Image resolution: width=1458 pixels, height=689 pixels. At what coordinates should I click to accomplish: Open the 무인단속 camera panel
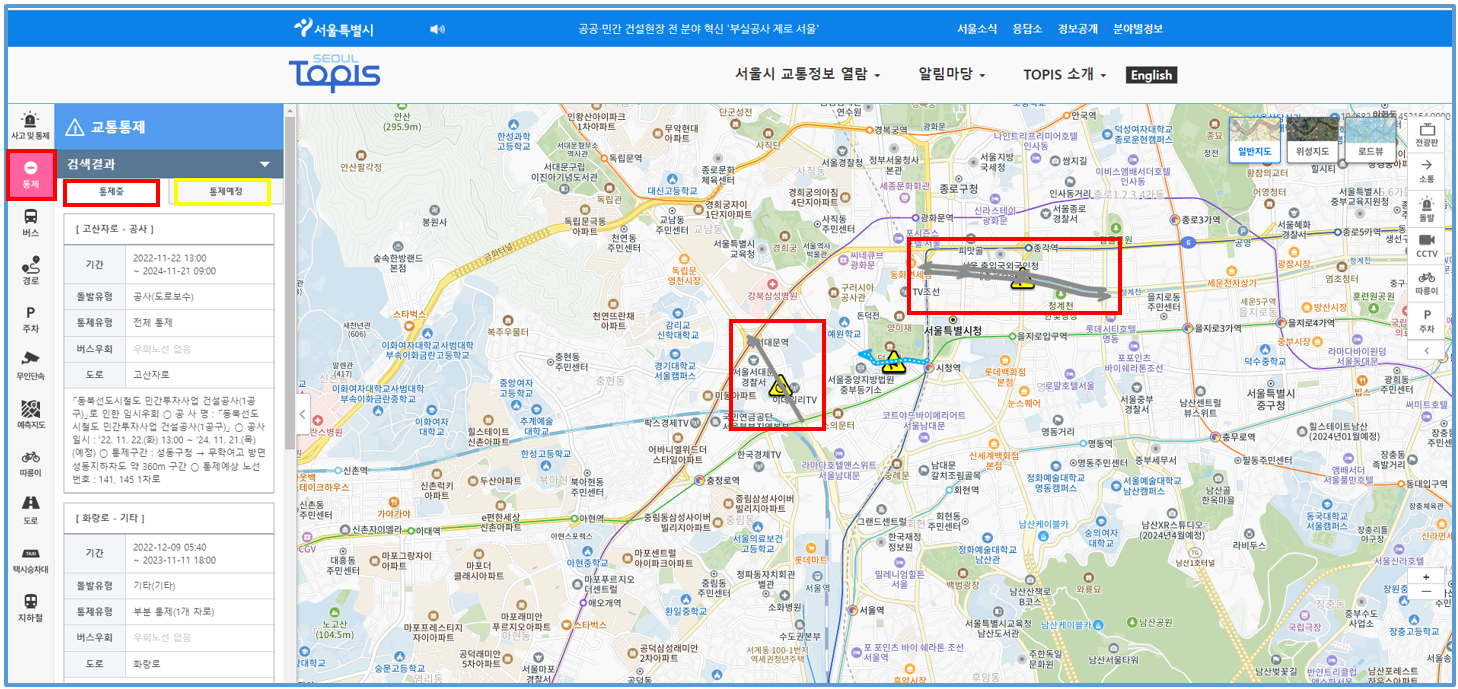(32, 362)
